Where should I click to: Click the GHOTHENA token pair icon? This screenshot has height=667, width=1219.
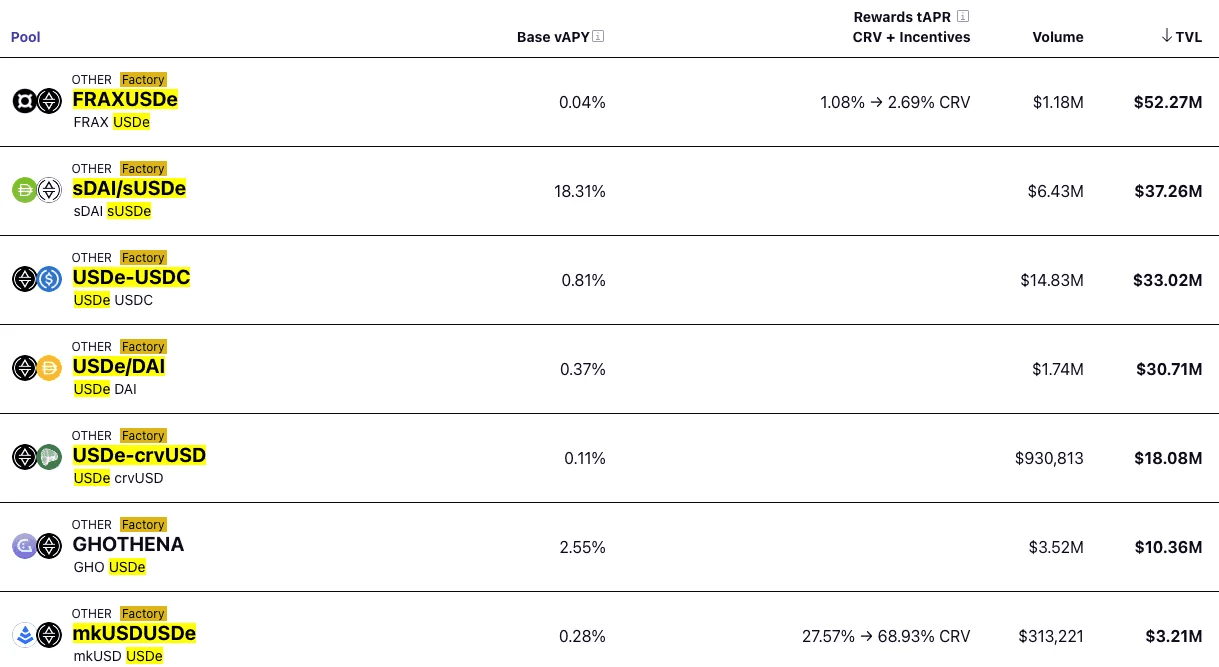point(37,546)
